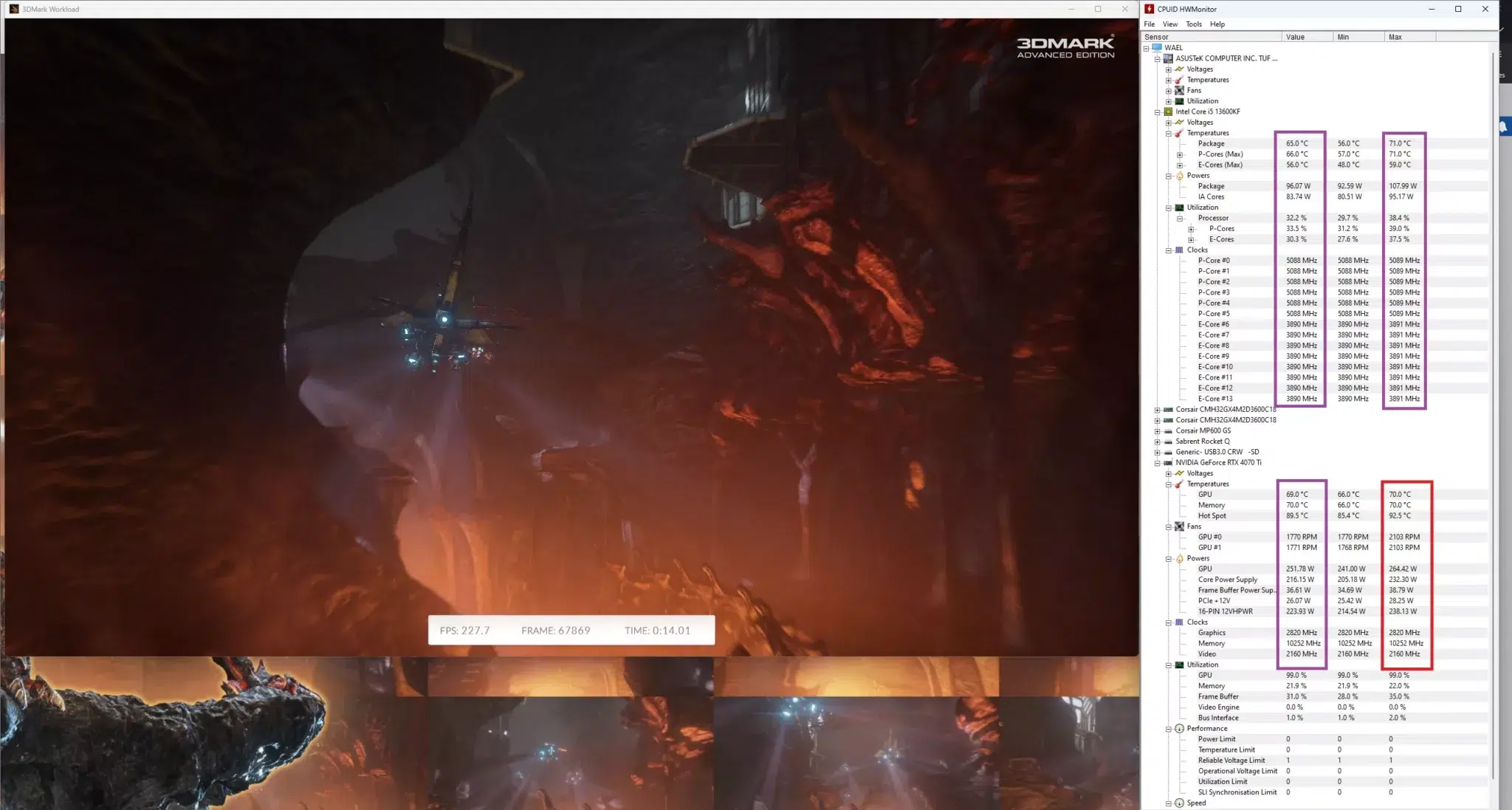The height and width of the screenshot is (810, 1512).
Task: Expand E-Cores (Max) temperature row
Action: click(1179, 165)
